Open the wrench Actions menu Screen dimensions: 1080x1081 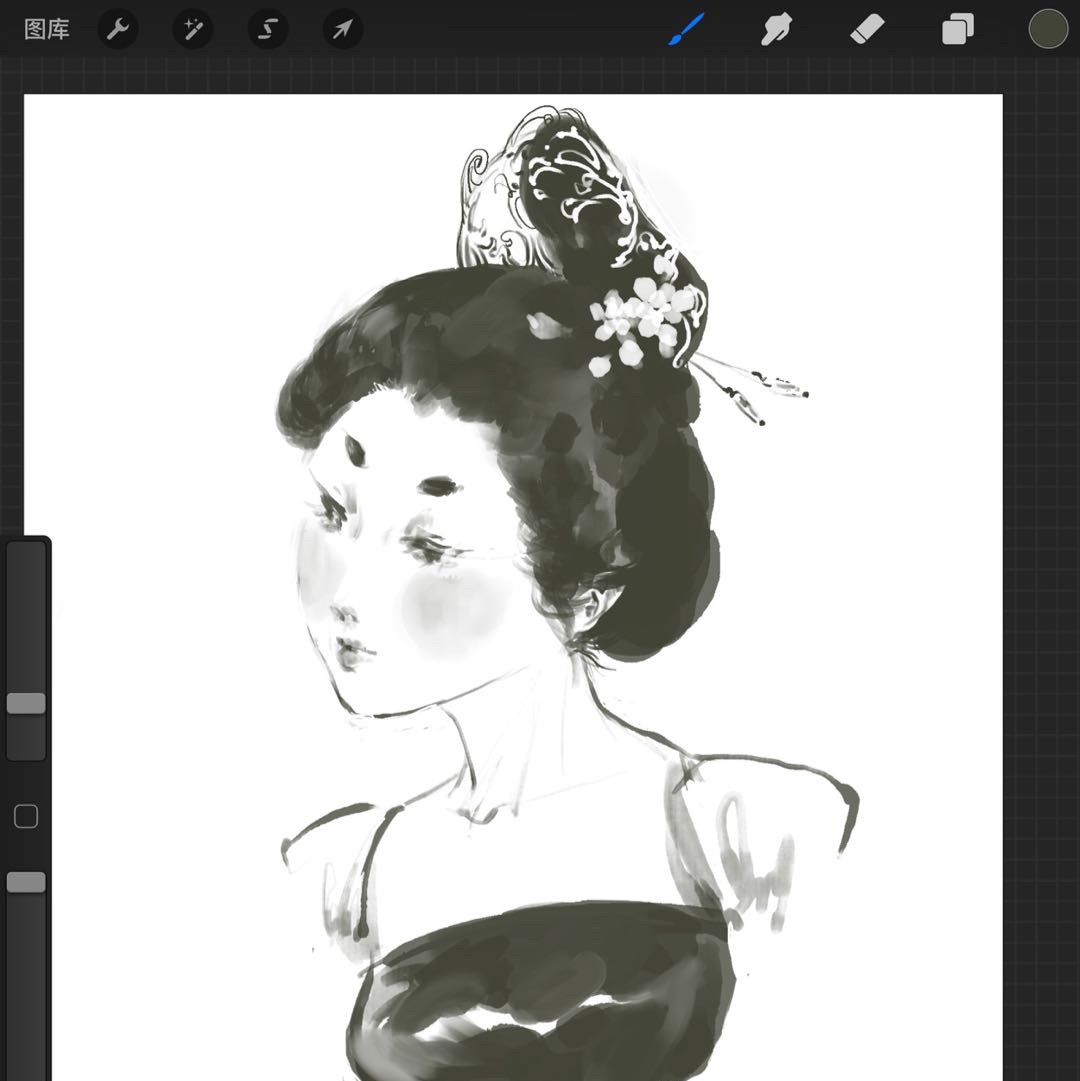tap(118, 30)
